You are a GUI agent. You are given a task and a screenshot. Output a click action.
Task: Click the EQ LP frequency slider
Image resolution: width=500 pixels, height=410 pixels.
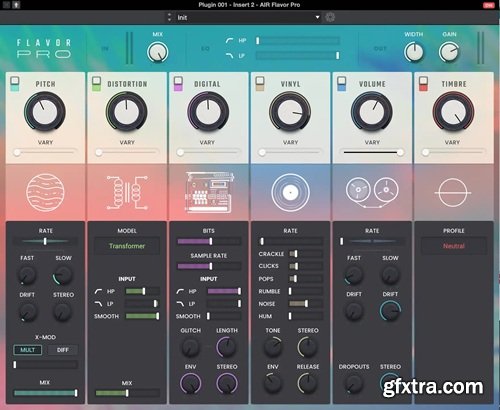coord(298,56)
